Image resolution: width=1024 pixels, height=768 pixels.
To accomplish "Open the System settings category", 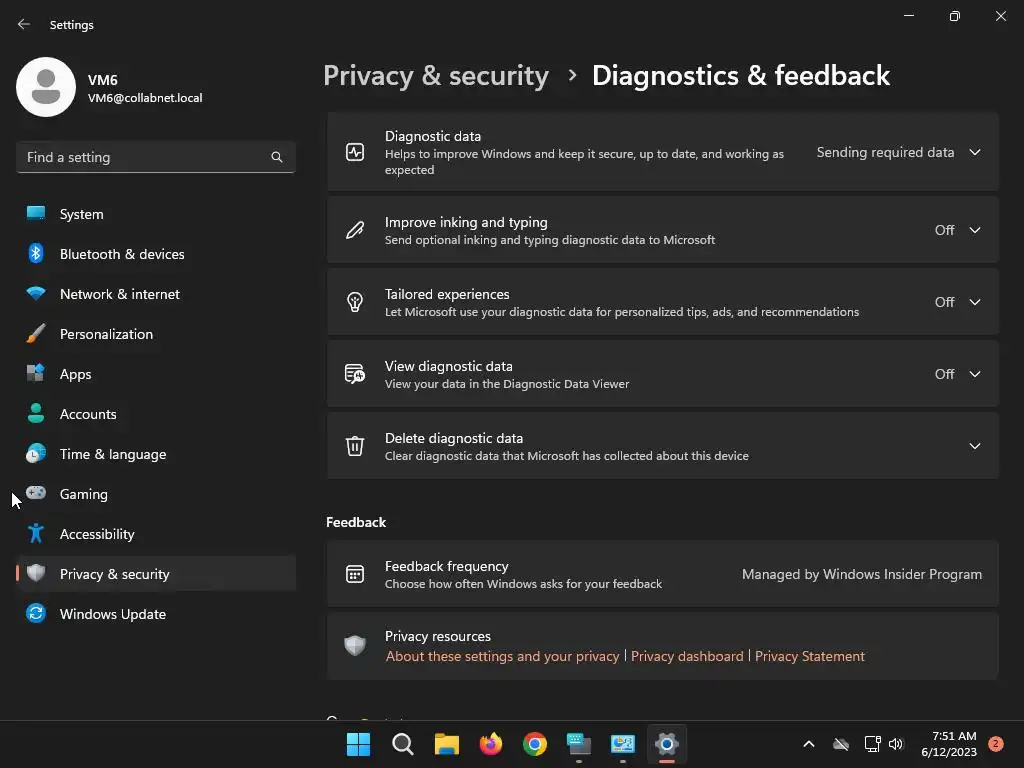I will (x=156, y=214).
